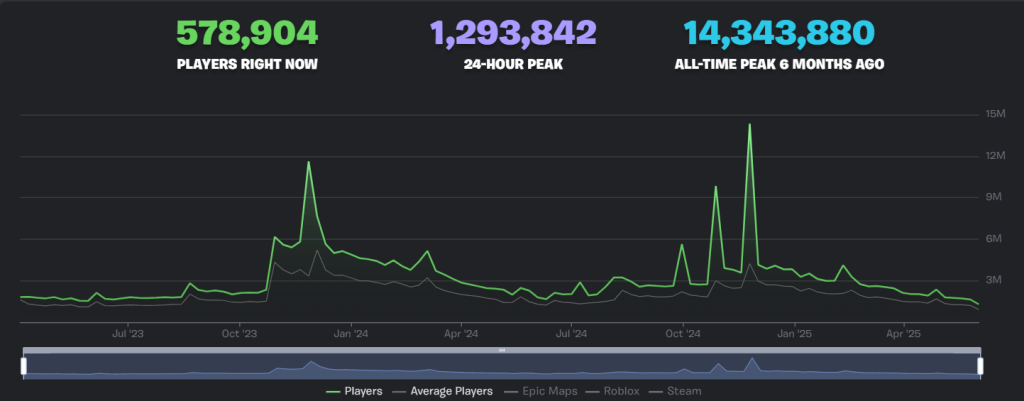Hide the Average Players series
This screenshot has width=1024, height=401.
coord(446,391)
